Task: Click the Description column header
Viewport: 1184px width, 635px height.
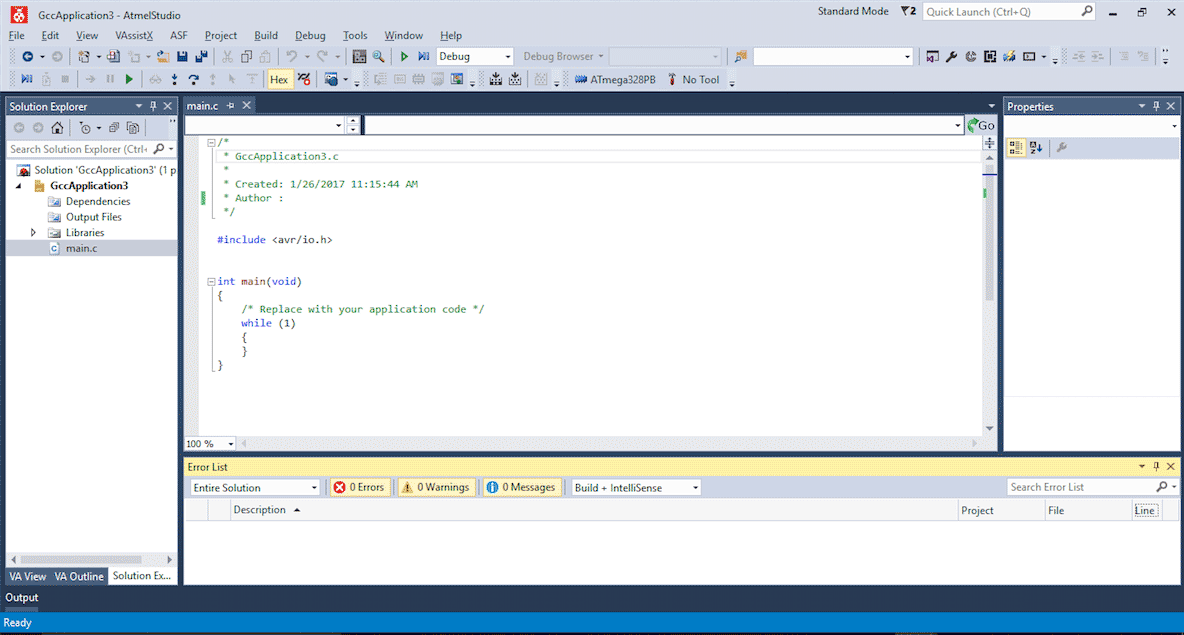Action: click(x=260, y=510)
